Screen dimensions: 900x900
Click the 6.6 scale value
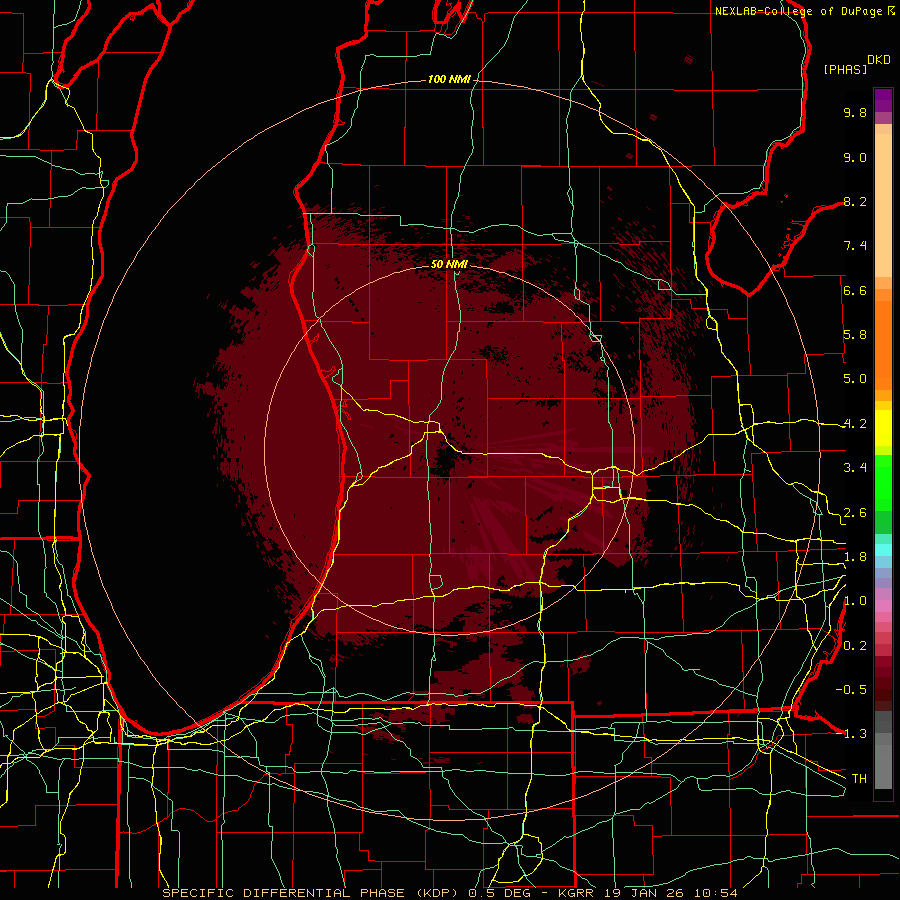[855, 290]
